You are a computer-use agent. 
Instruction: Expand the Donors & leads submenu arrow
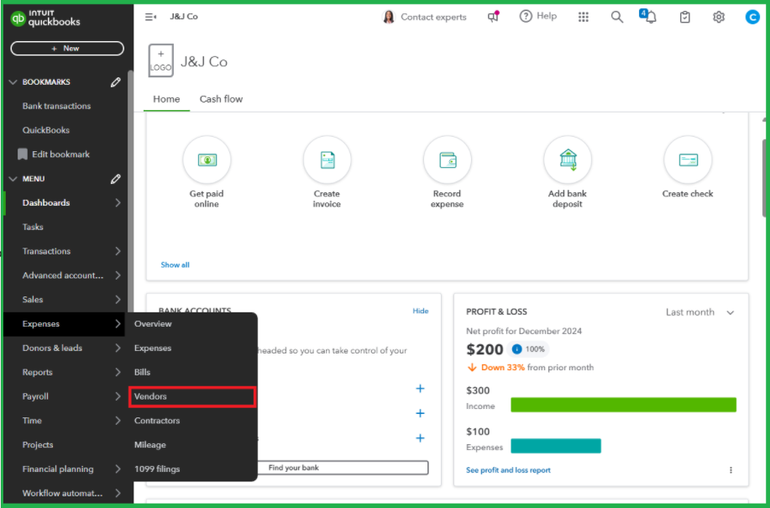[x=118, y=348]
